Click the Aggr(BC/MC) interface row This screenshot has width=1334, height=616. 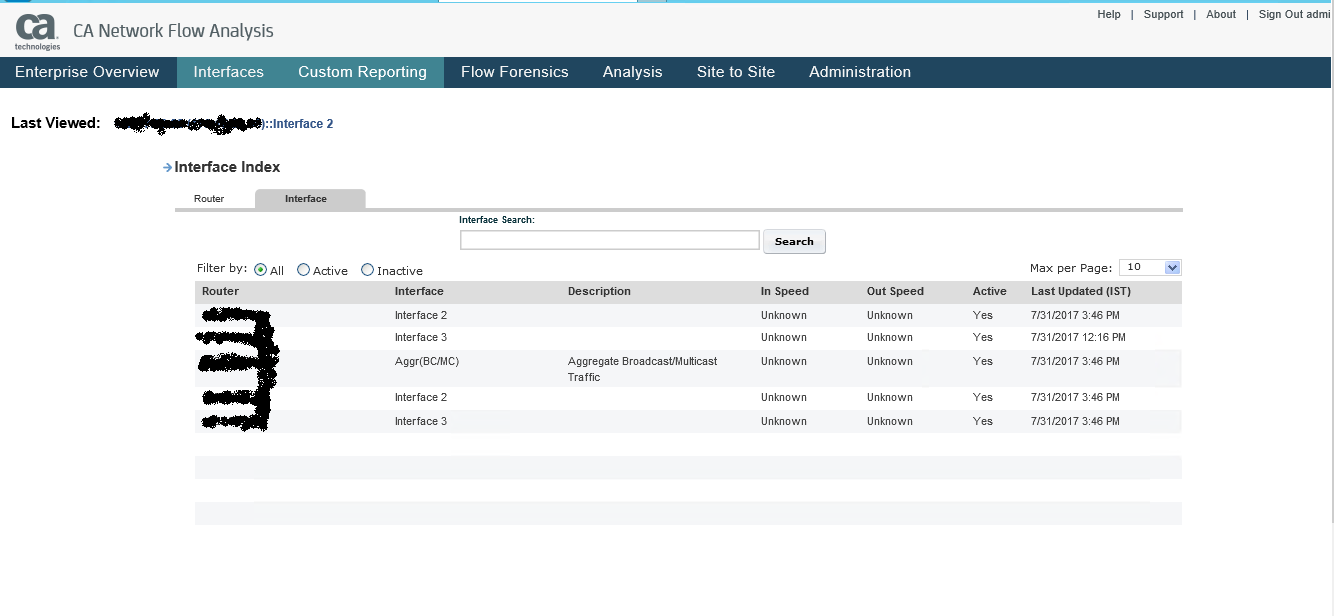[x=688, y=369]
